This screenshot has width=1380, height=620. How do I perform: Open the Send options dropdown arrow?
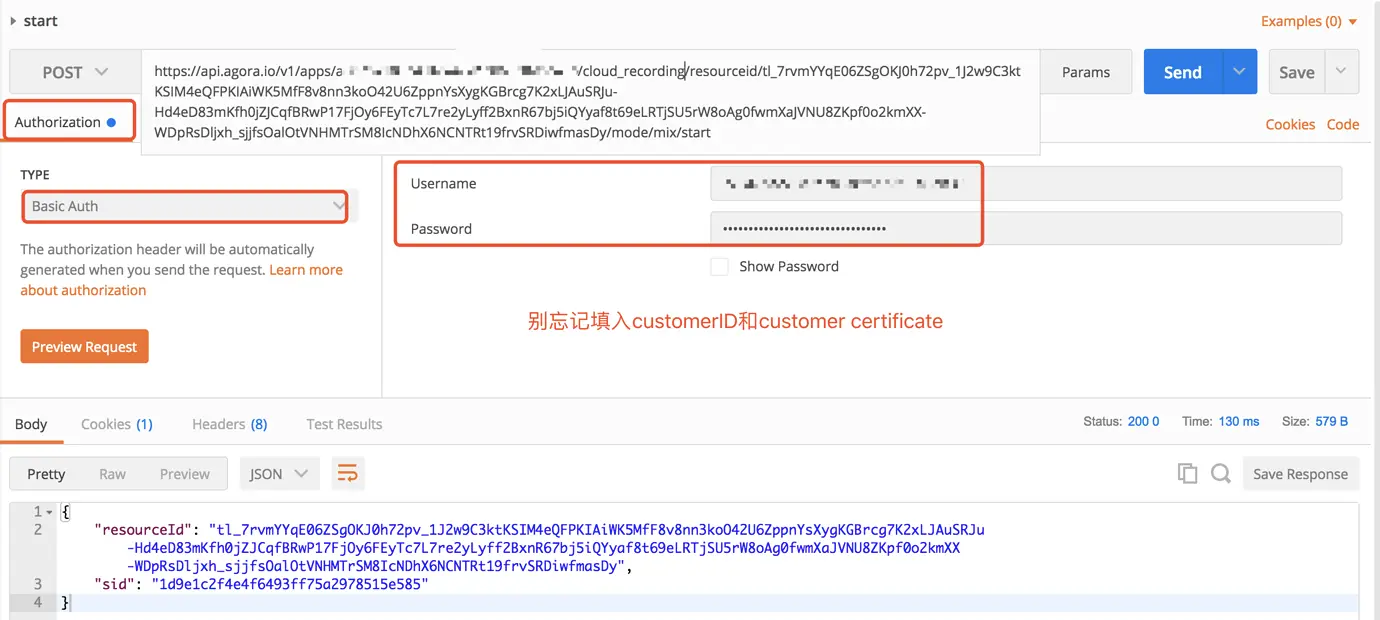[x=1239, y=72]
